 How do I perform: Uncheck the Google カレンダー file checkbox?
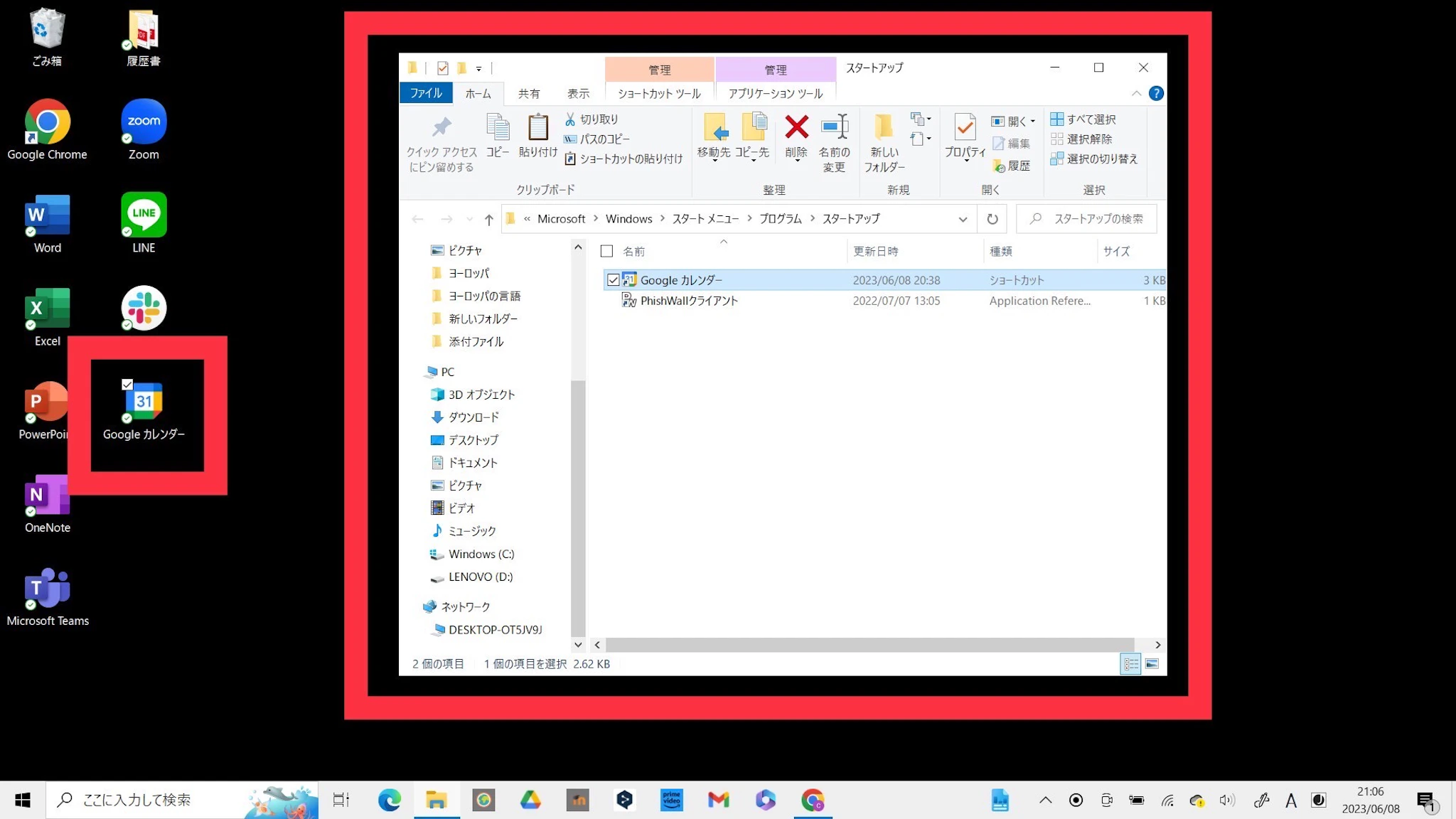613,280
